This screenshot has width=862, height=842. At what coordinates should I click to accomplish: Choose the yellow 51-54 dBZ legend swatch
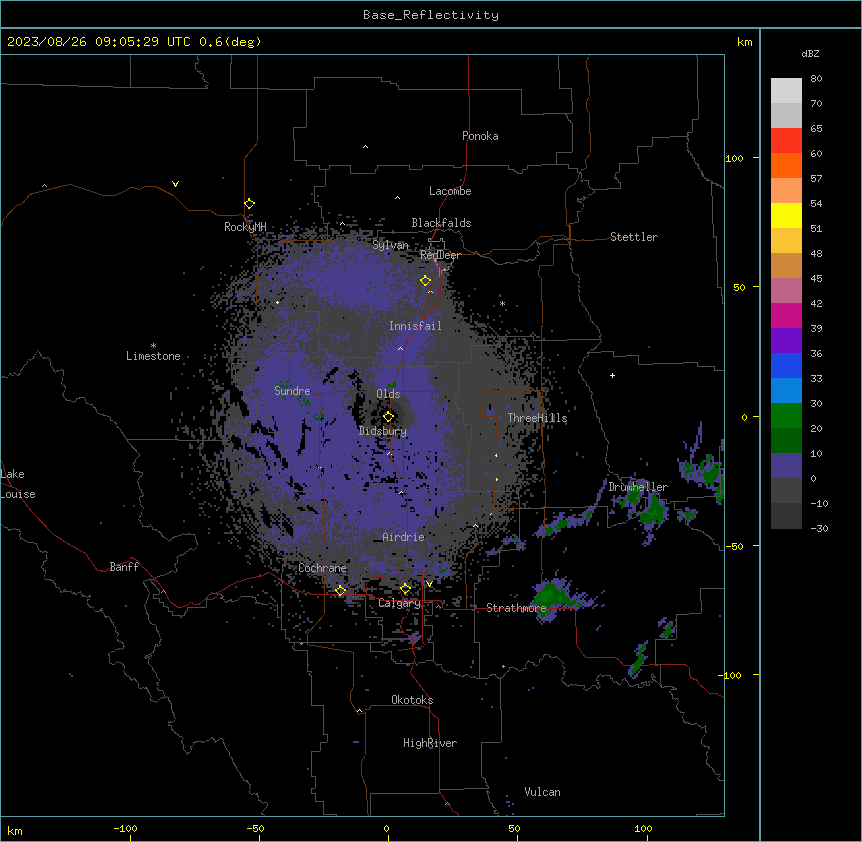[786, 215]
